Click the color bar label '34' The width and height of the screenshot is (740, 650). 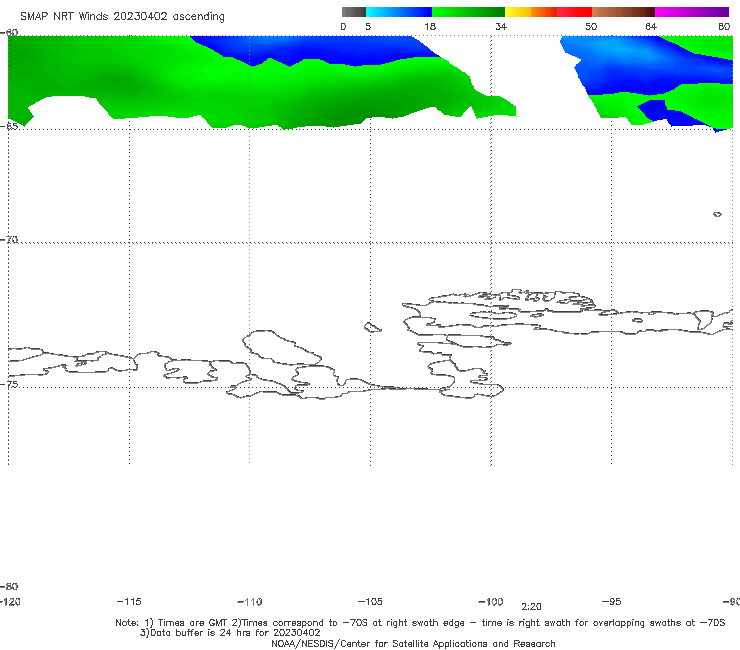pyautogui.click(x=501, y=26)
